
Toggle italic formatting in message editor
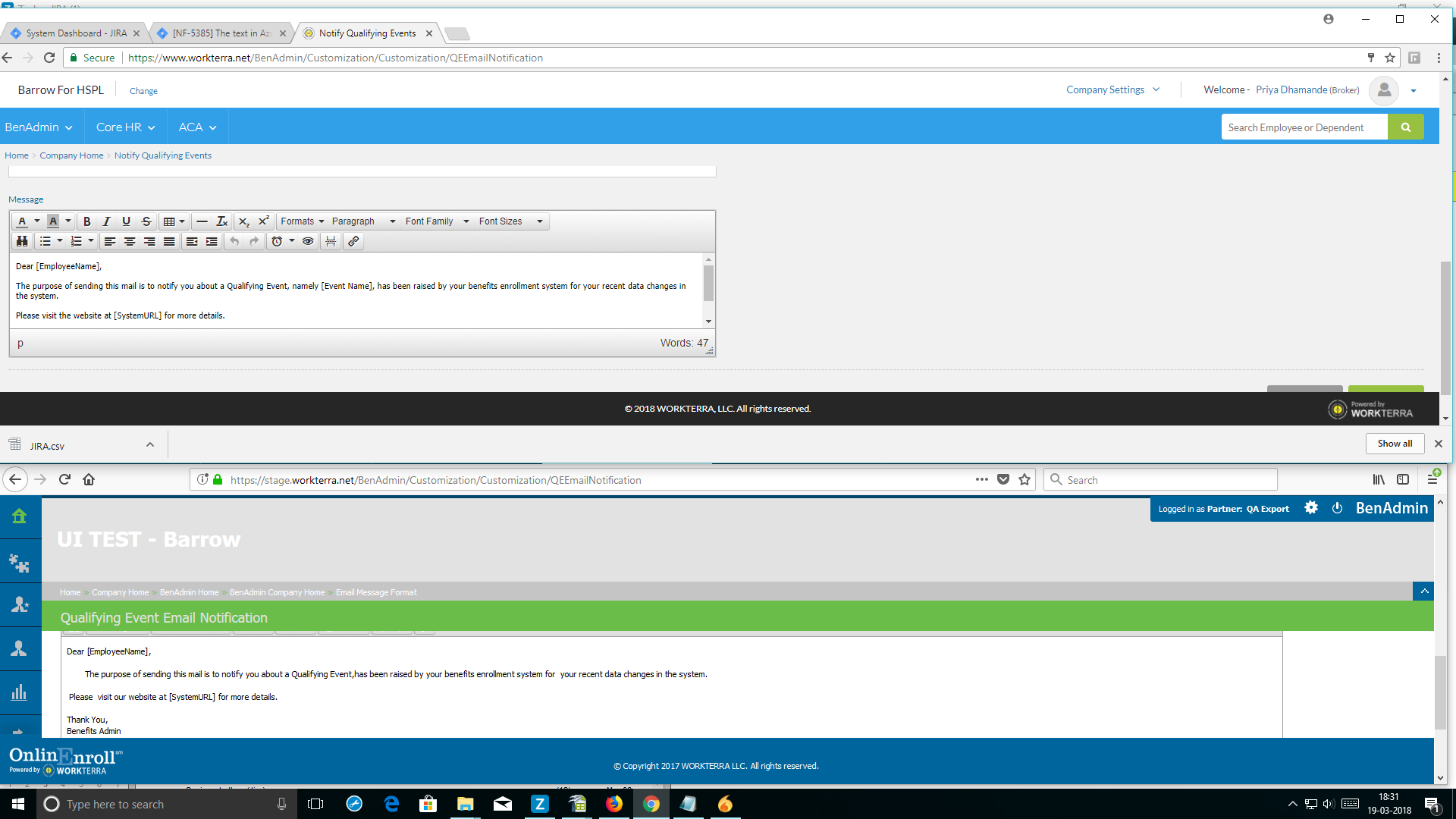(x=107, y=221)
